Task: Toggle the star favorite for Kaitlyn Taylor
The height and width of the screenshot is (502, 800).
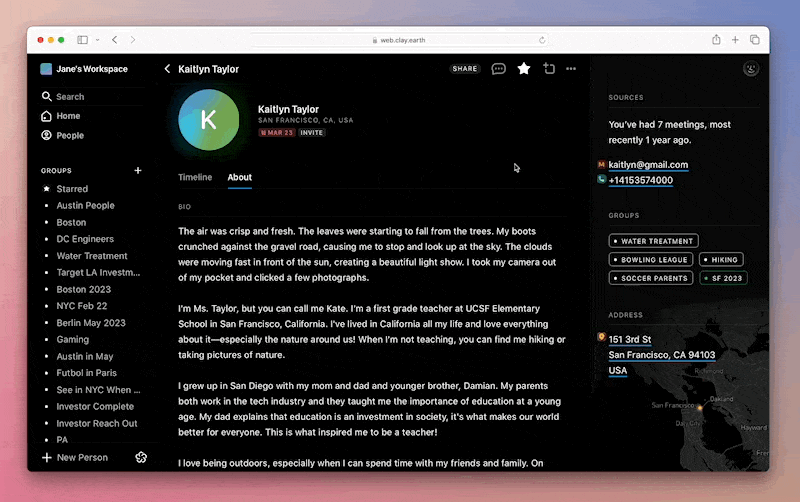Action: click(524, 69)
